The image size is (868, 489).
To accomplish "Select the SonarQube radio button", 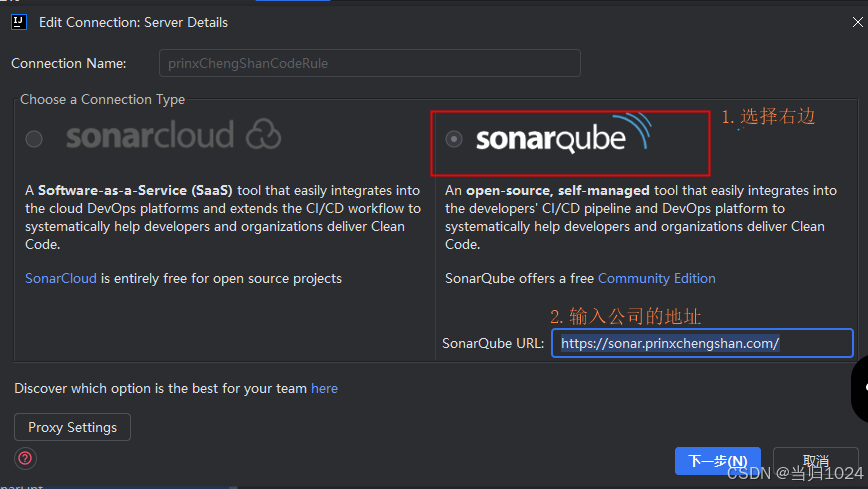I will [x=454, y=138].
